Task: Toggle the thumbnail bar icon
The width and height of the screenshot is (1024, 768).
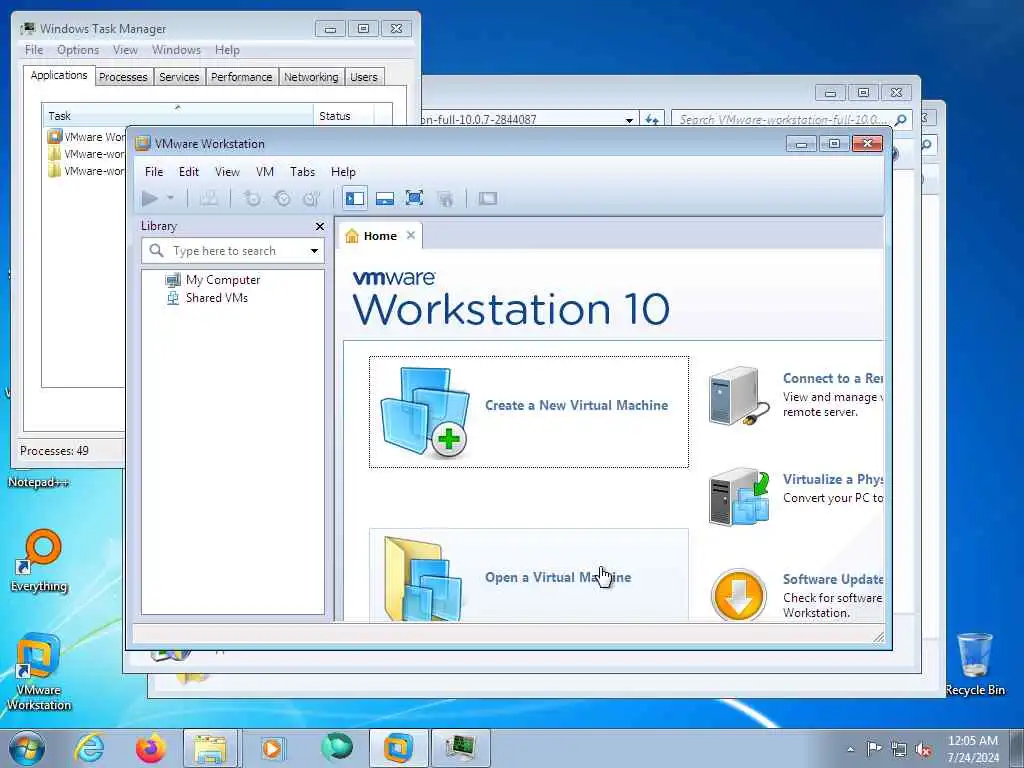Action: pyautogui.click(x=385, y=198)
